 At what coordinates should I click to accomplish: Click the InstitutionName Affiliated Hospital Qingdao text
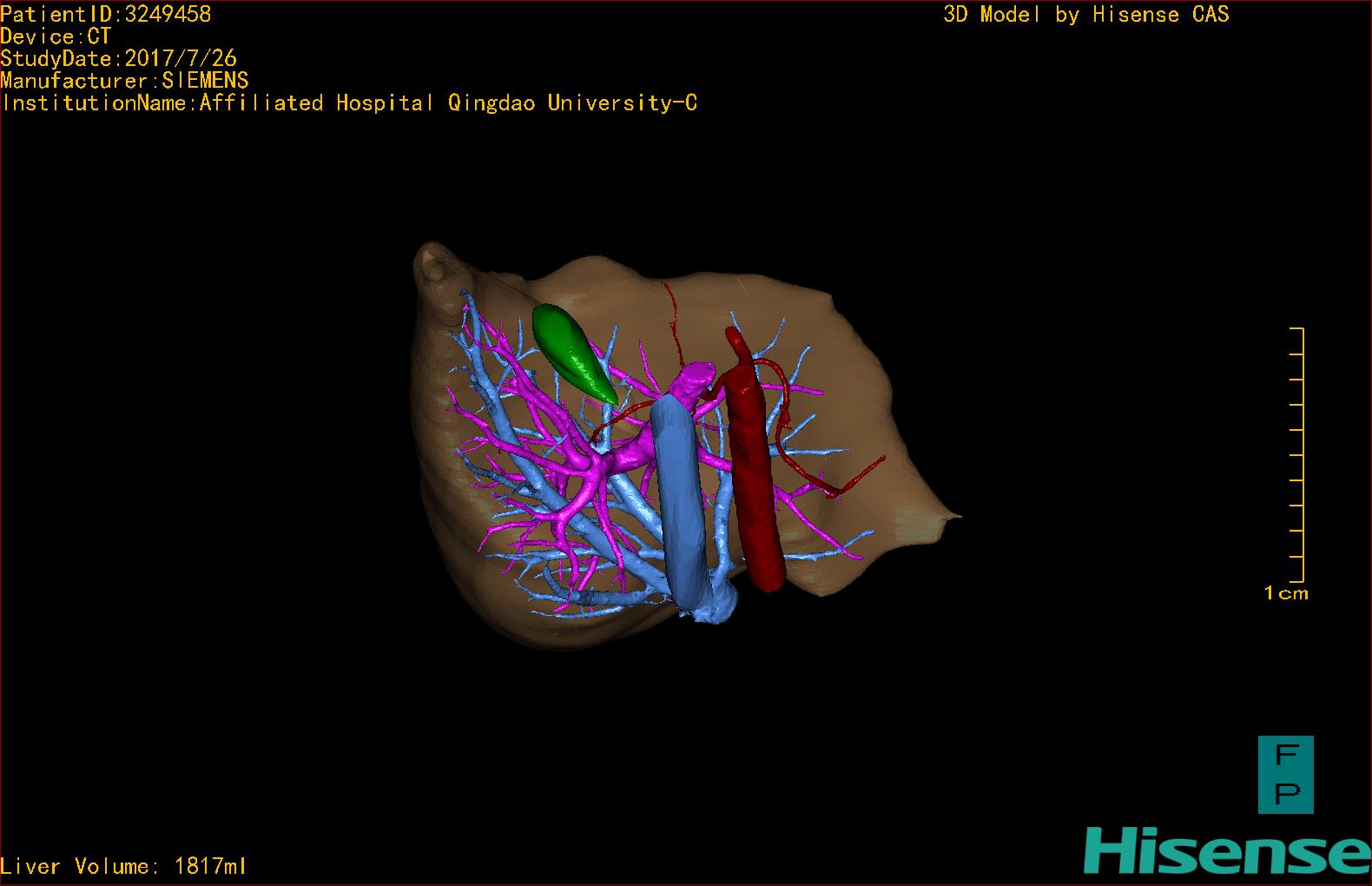click(x=349, y=103)
